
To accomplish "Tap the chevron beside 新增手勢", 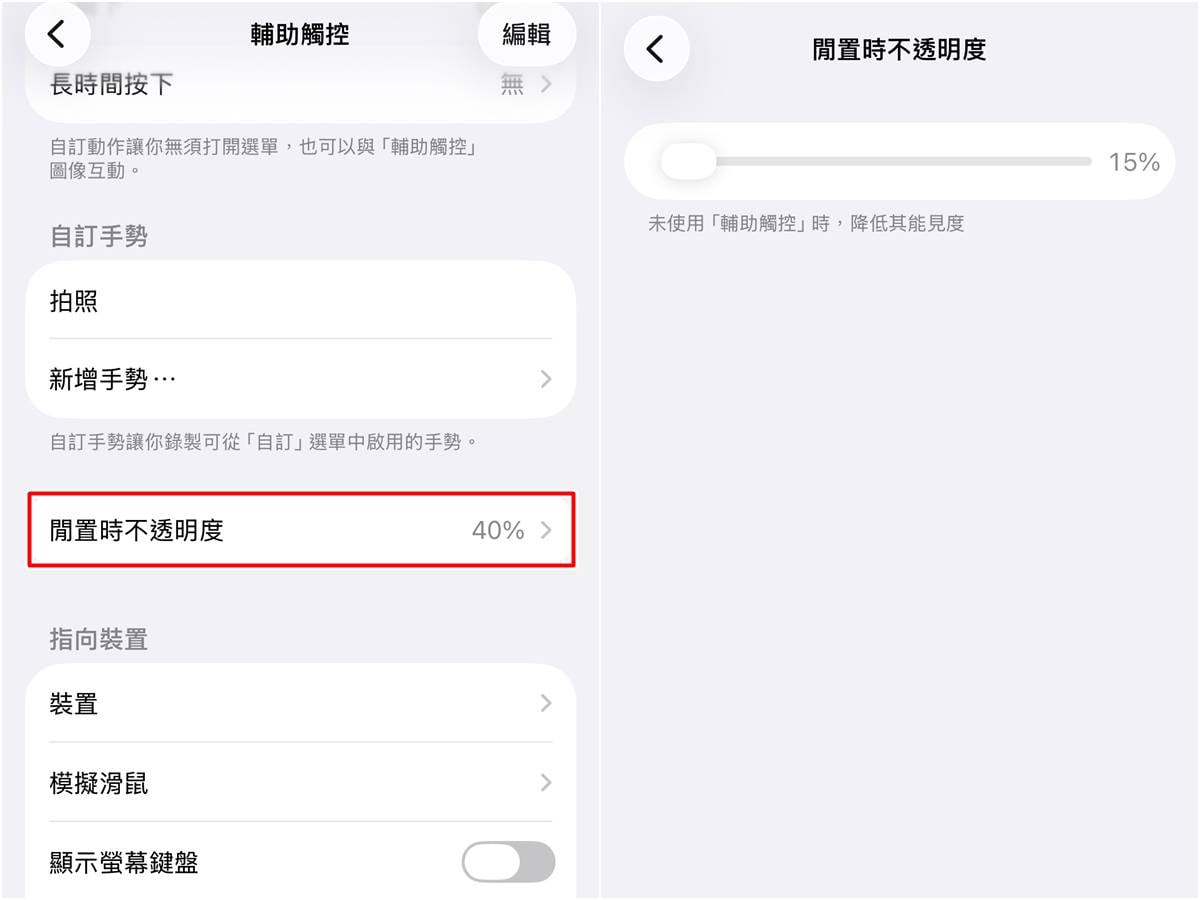I will click(x=545, y=379).
